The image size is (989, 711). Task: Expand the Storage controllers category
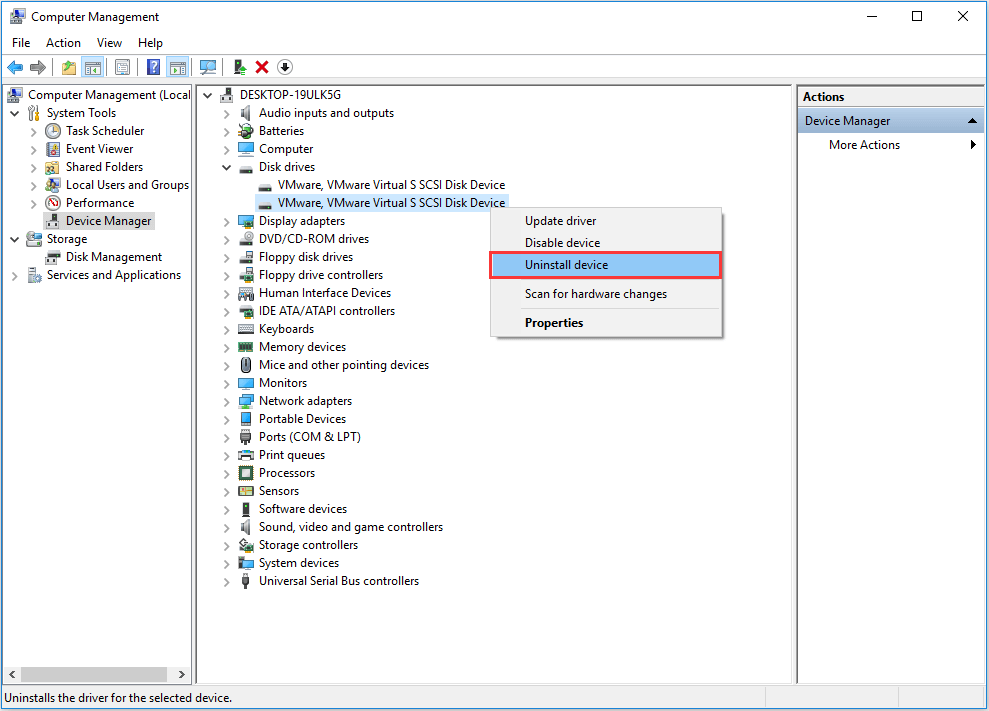(226, 545)
